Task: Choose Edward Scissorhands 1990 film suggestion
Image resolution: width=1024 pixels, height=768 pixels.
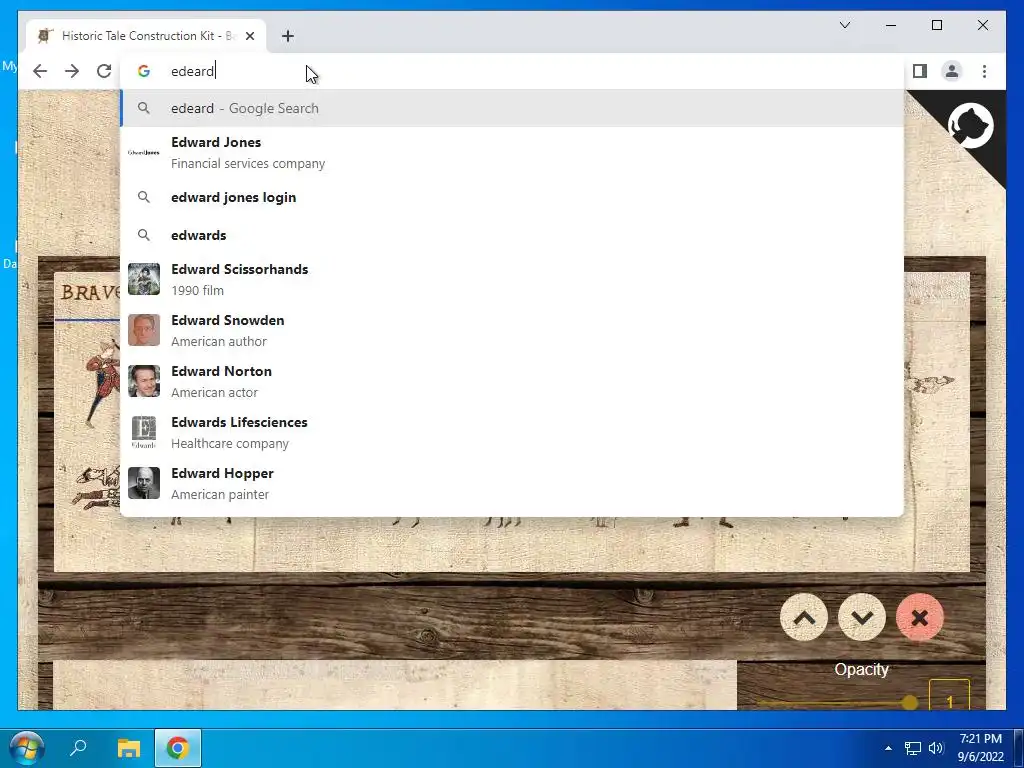Action: click(x=512, y=280)
